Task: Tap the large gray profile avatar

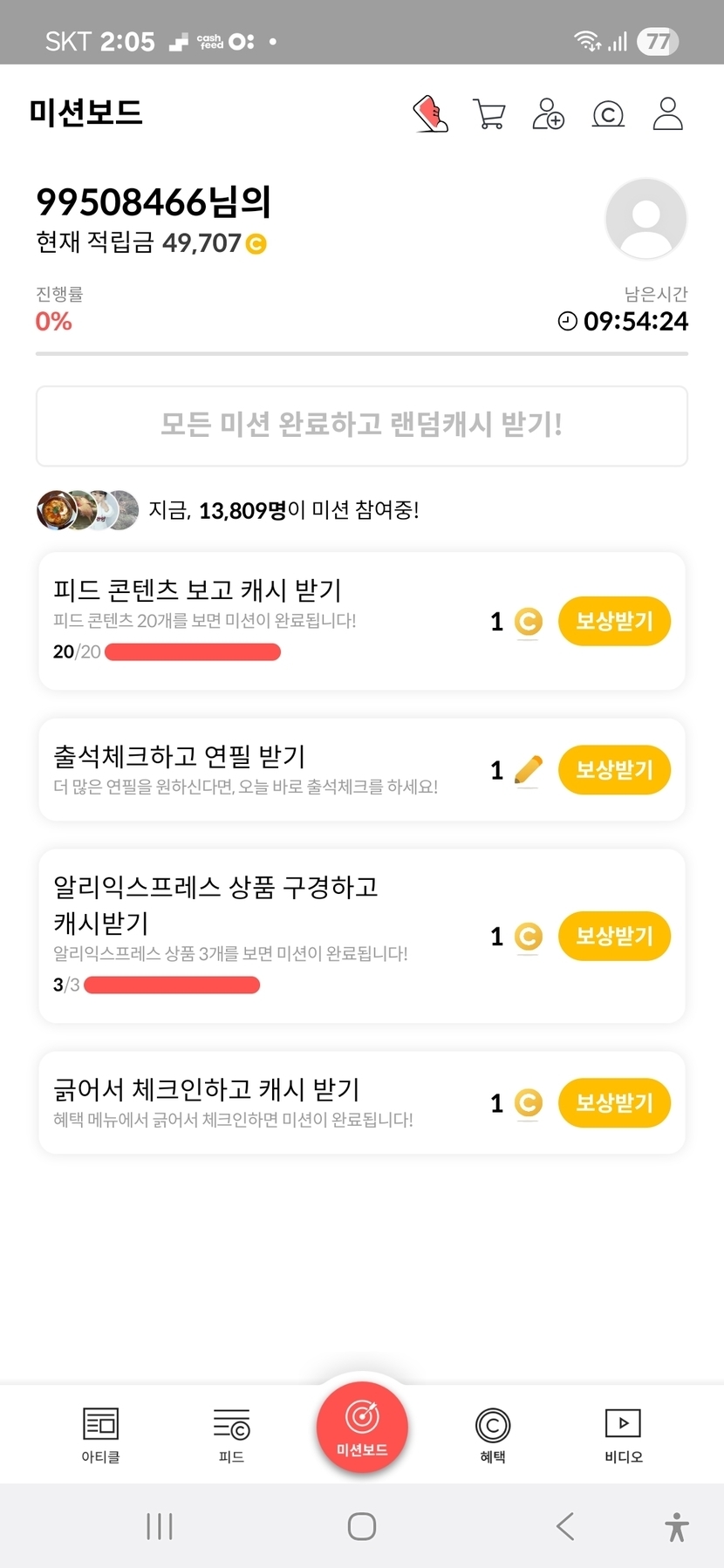Action: click(x=645, y=219)
